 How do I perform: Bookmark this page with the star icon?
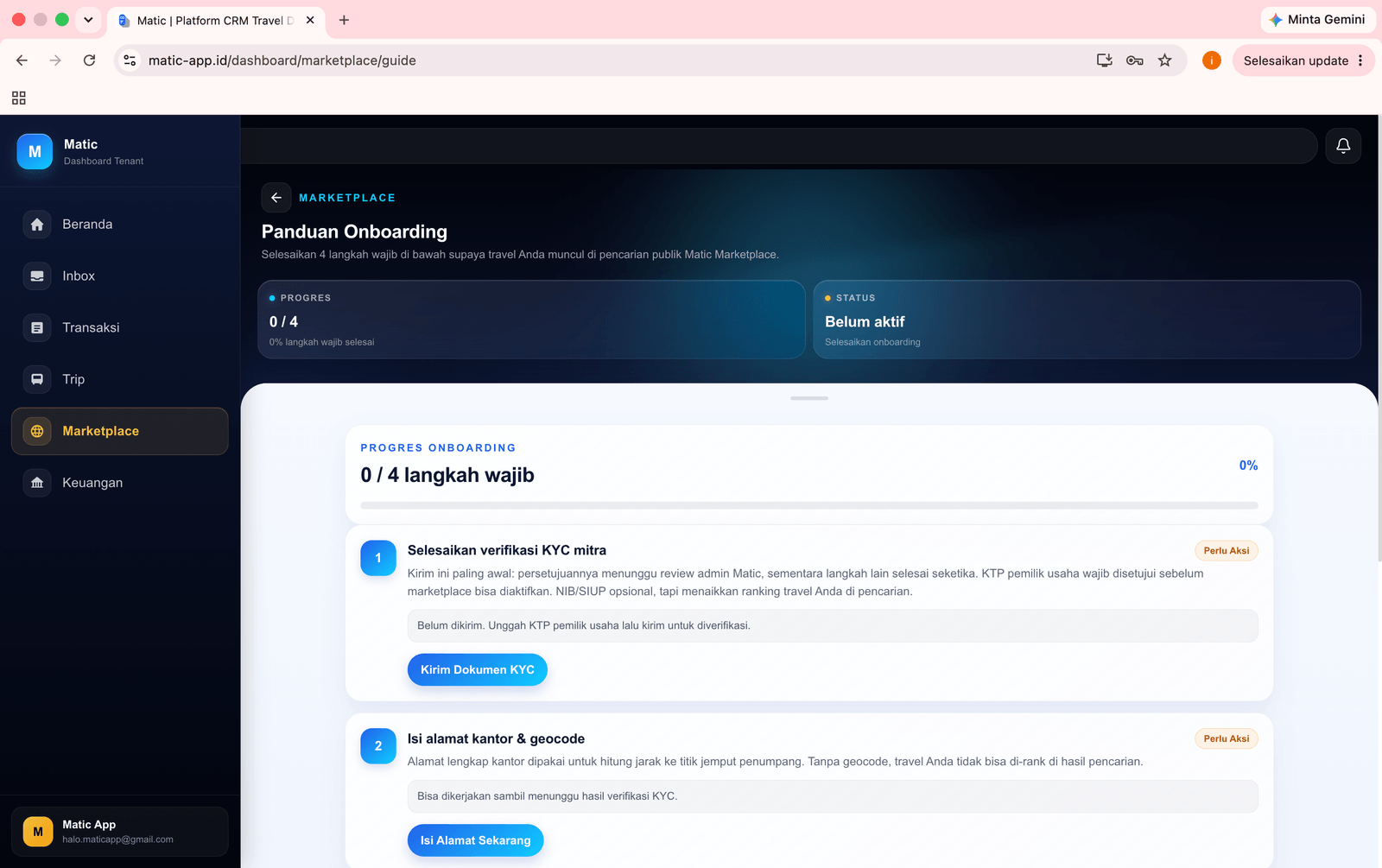click(1165, 60)
